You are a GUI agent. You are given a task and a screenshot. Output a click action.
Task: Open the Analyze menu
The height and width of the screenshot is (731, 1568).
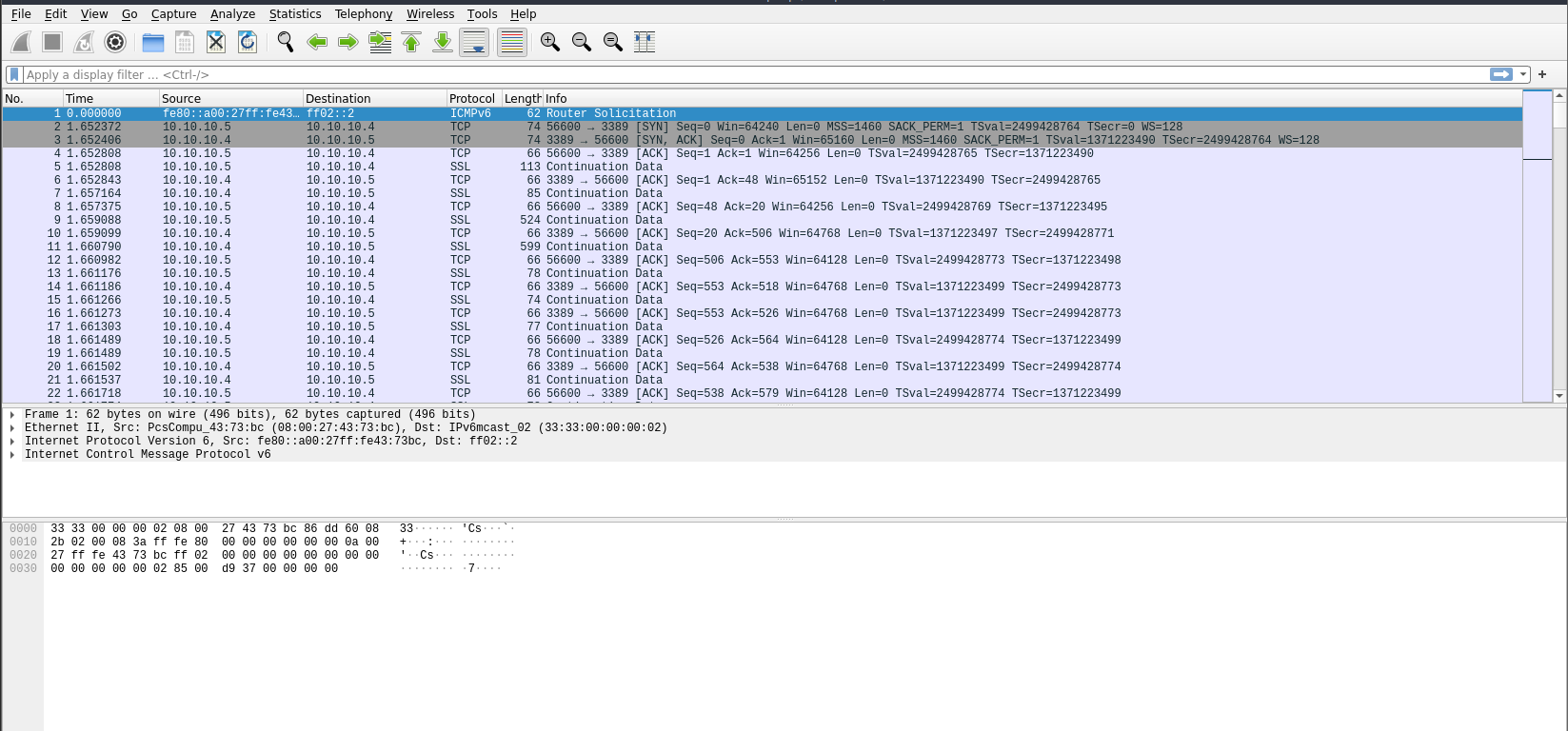pyautogui.click(x=233, y=14)
